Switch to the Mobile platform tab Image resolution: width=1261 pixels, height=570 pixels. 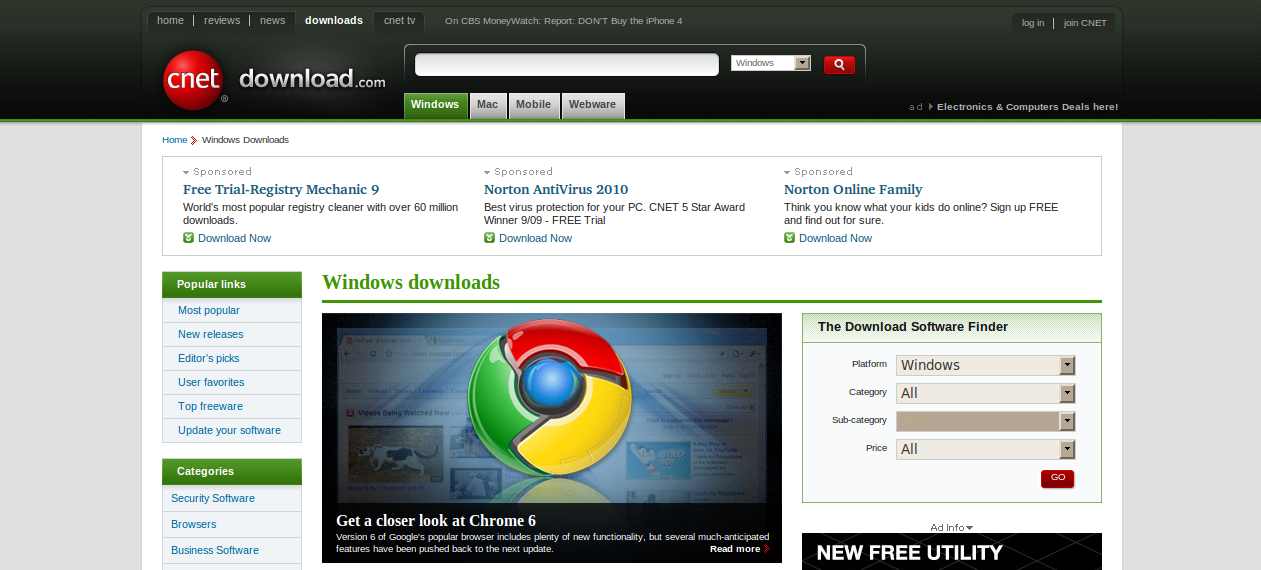(533, 105)
